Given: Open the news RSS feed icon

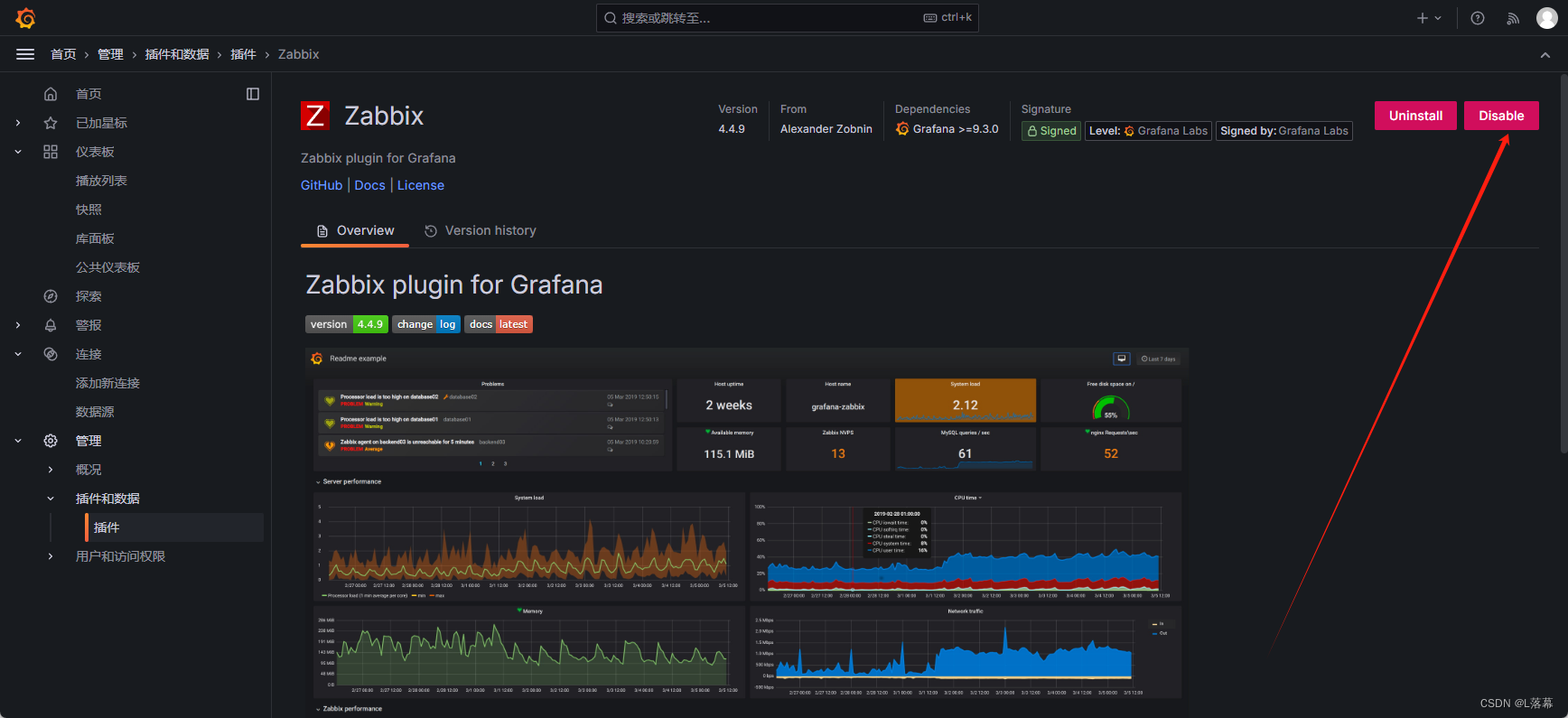Looking at the screenshot, I should [1513, 18].
